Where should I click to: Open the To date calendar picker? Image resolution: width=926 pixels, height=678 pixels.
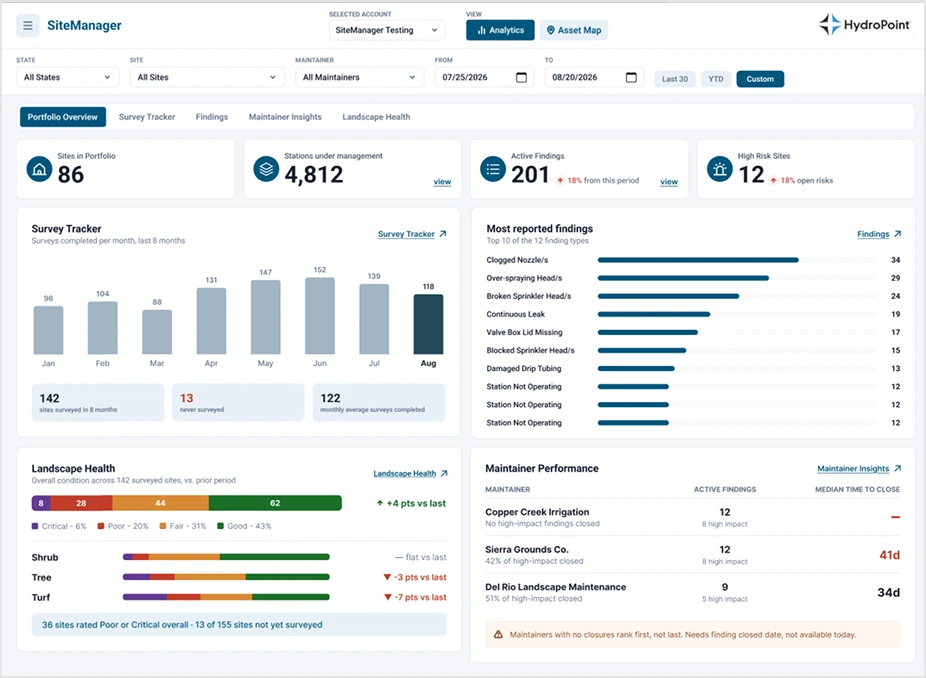click(631, 77)
